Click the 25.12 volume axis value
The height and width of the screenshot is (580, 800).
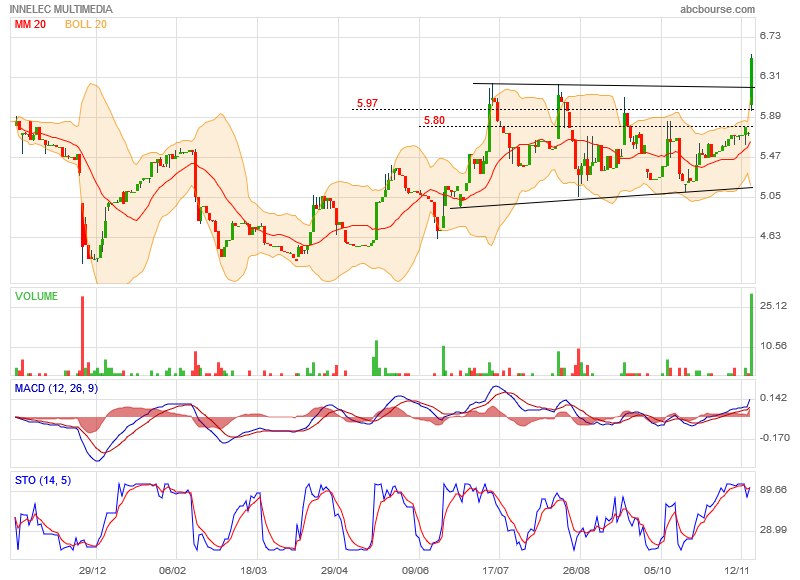pos(773,306)
